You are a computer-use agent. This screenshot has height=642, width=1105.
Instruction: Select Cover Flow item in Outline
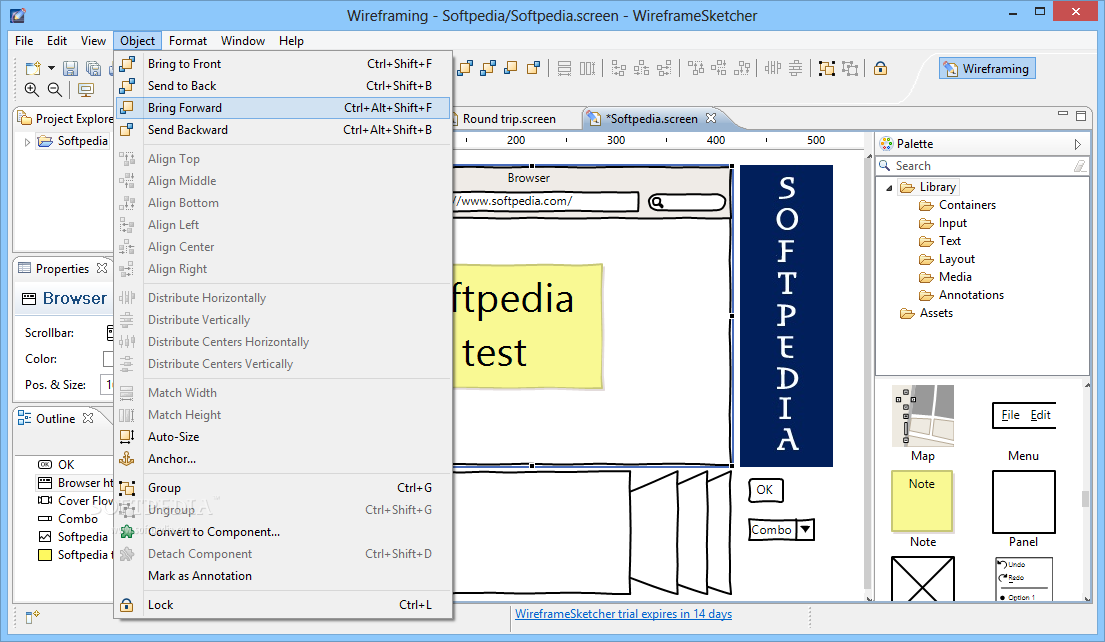tap(75, 501)
